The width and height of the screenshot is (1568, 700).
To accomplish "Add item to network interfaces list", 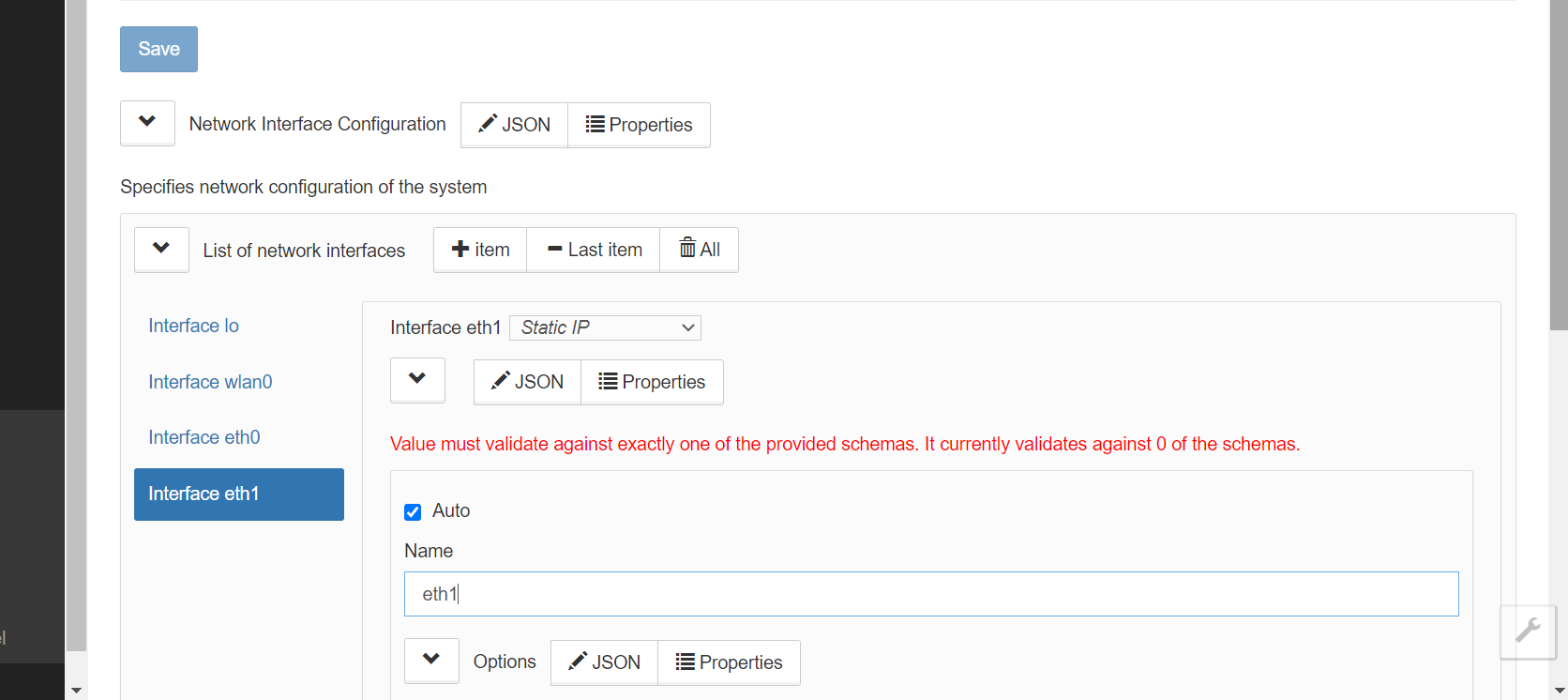I will [x=480, y=250].
